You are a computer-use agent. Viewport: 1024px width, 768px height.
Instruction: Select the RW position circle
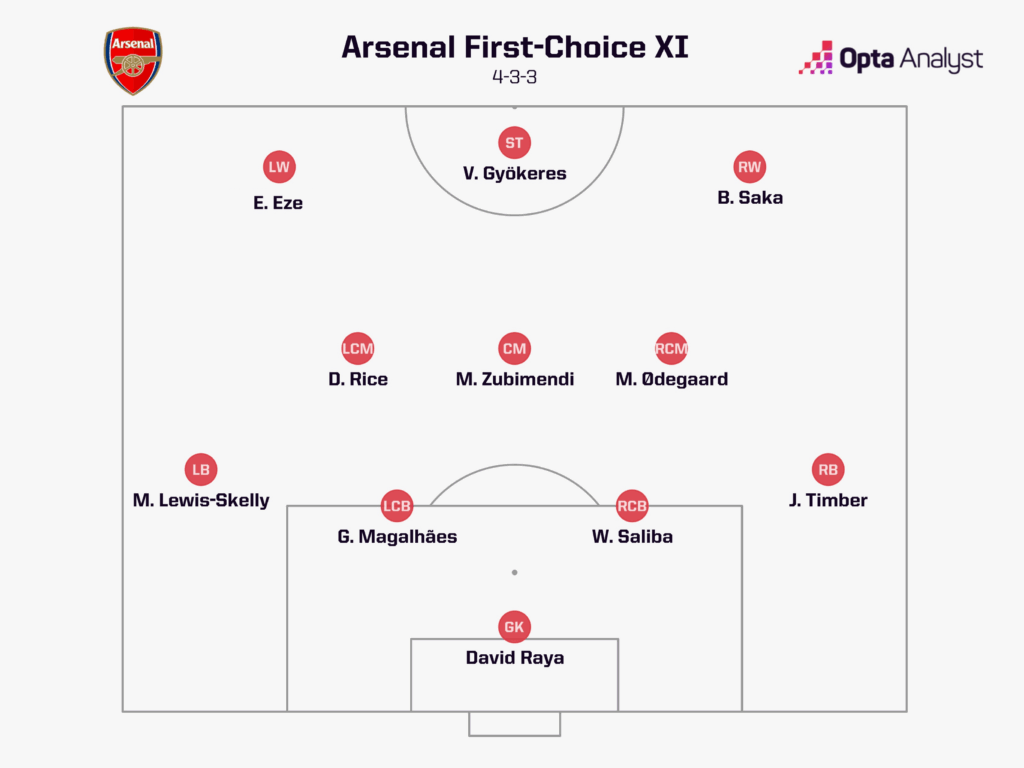[x=749, y=167]
